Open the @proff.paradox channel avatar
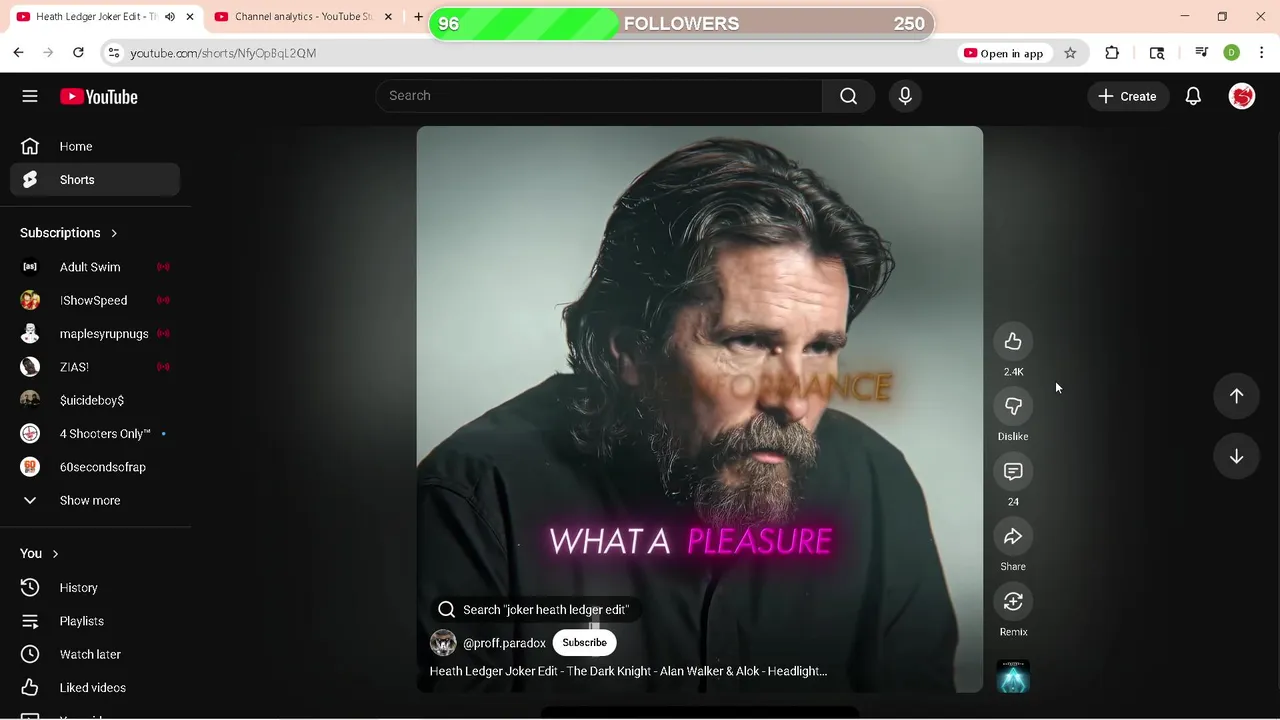1280x720 pixels. point(443,643)
